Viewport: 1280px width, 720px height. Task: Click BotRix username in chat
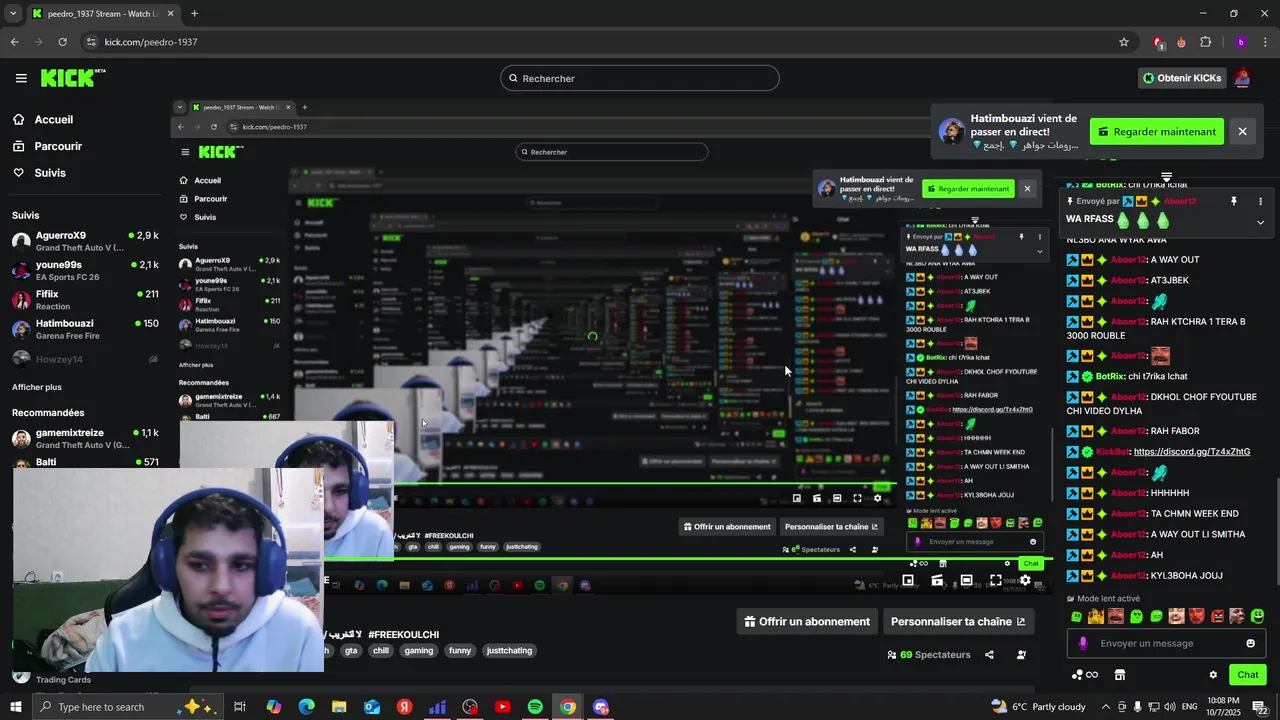pos(1110,376)
